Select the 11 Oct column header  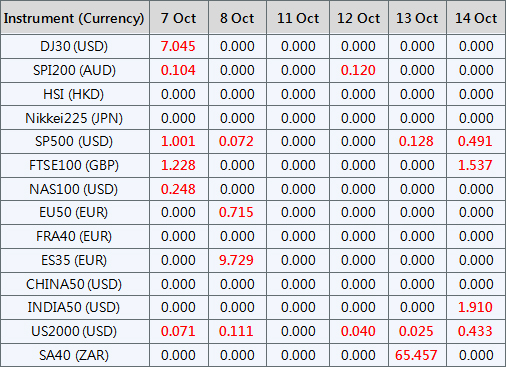click(x=298, y=18)
